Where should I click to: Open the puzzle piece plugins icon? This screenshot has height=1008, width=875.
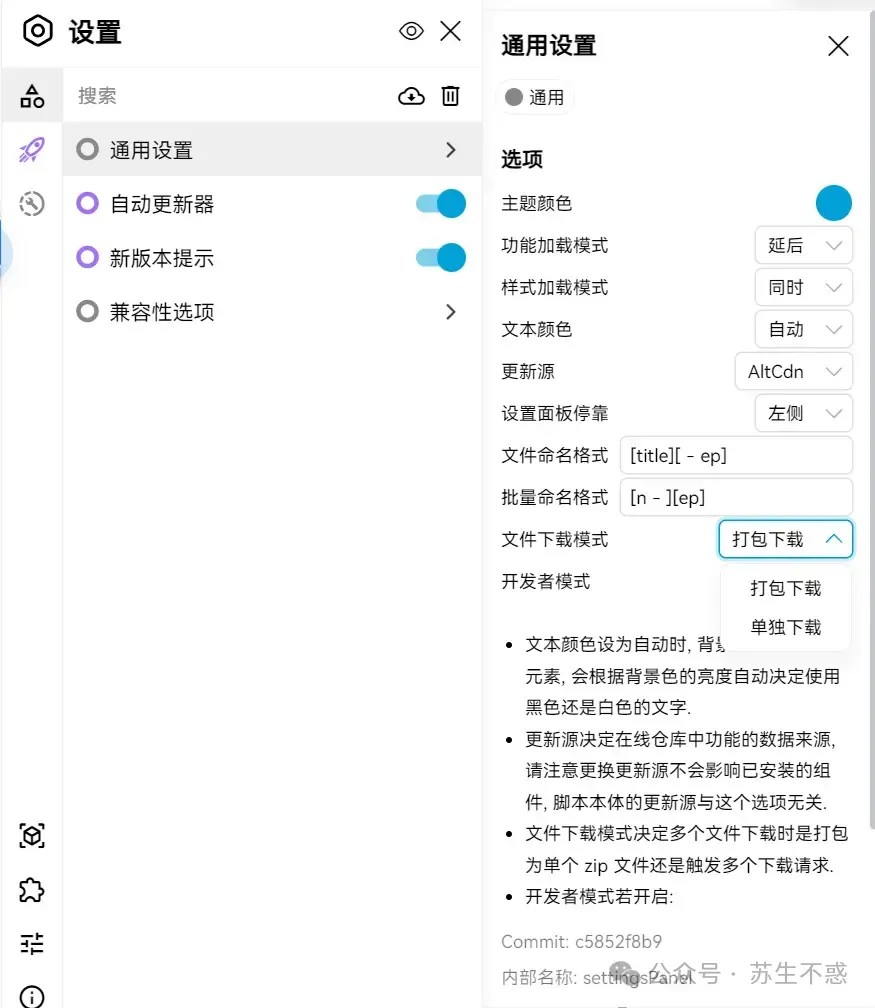tap(32, 889)
